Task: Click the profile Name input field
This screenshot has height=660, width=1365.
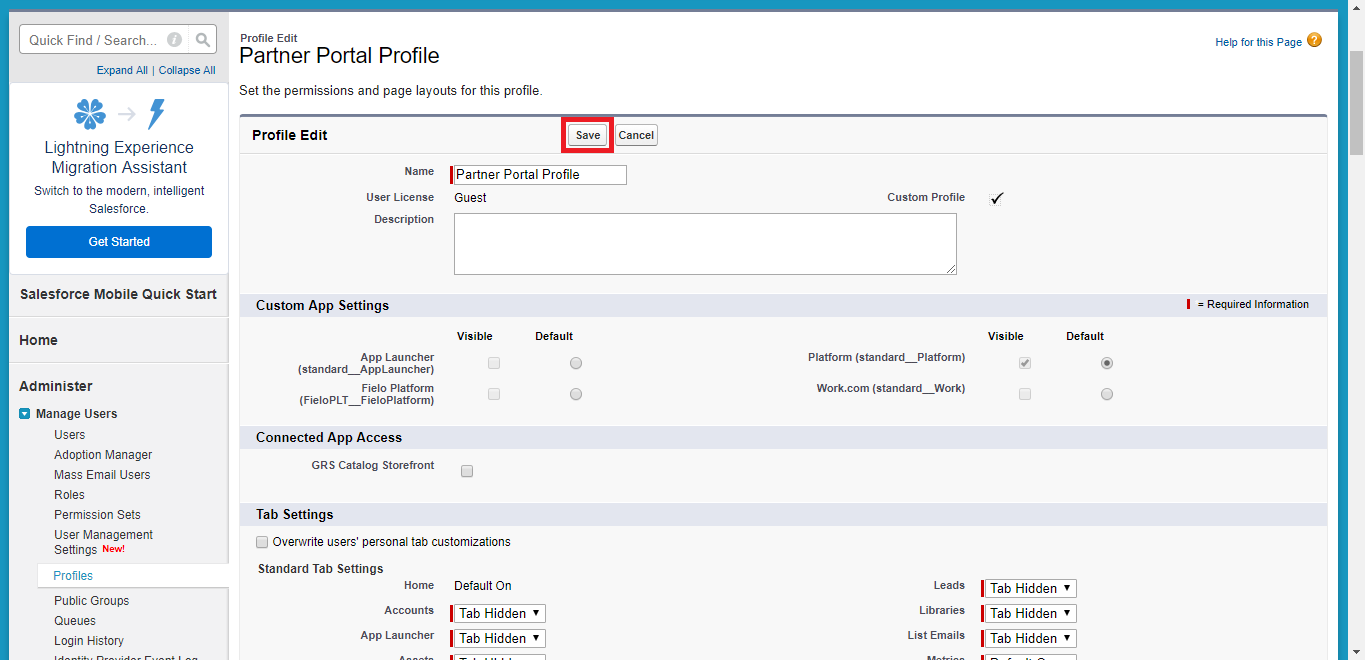Action: tap(540, 174)
